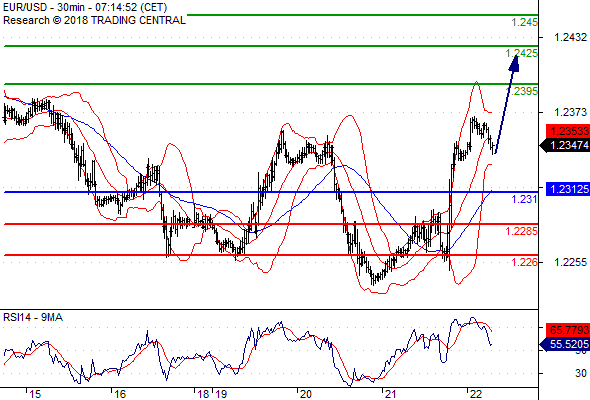Click the red 1.2285 support label
Viewport: 590px width, 400px height.
(x=522, y=231)
